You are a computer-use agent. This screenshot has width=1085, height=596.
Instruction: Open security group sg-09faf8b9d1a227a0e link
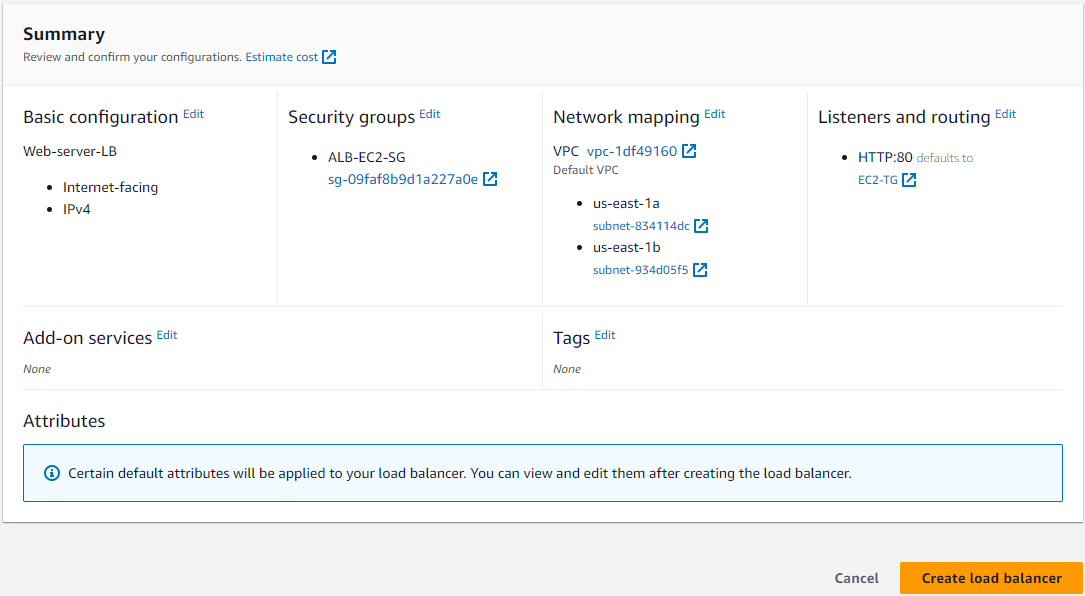(x=403, y=179)
